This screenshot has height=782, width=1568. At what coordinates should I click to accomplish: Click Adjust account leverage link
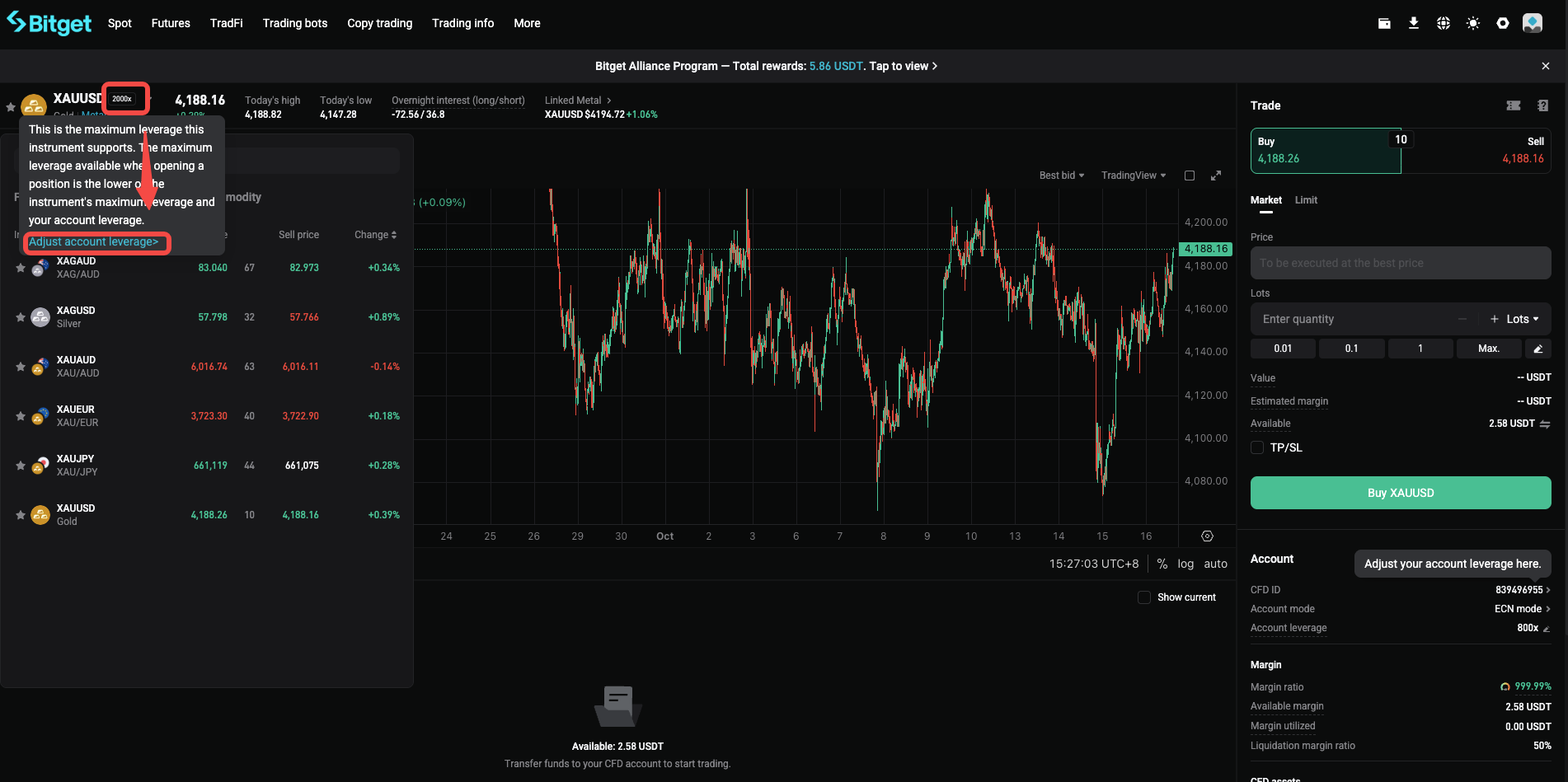click(93, 241)
